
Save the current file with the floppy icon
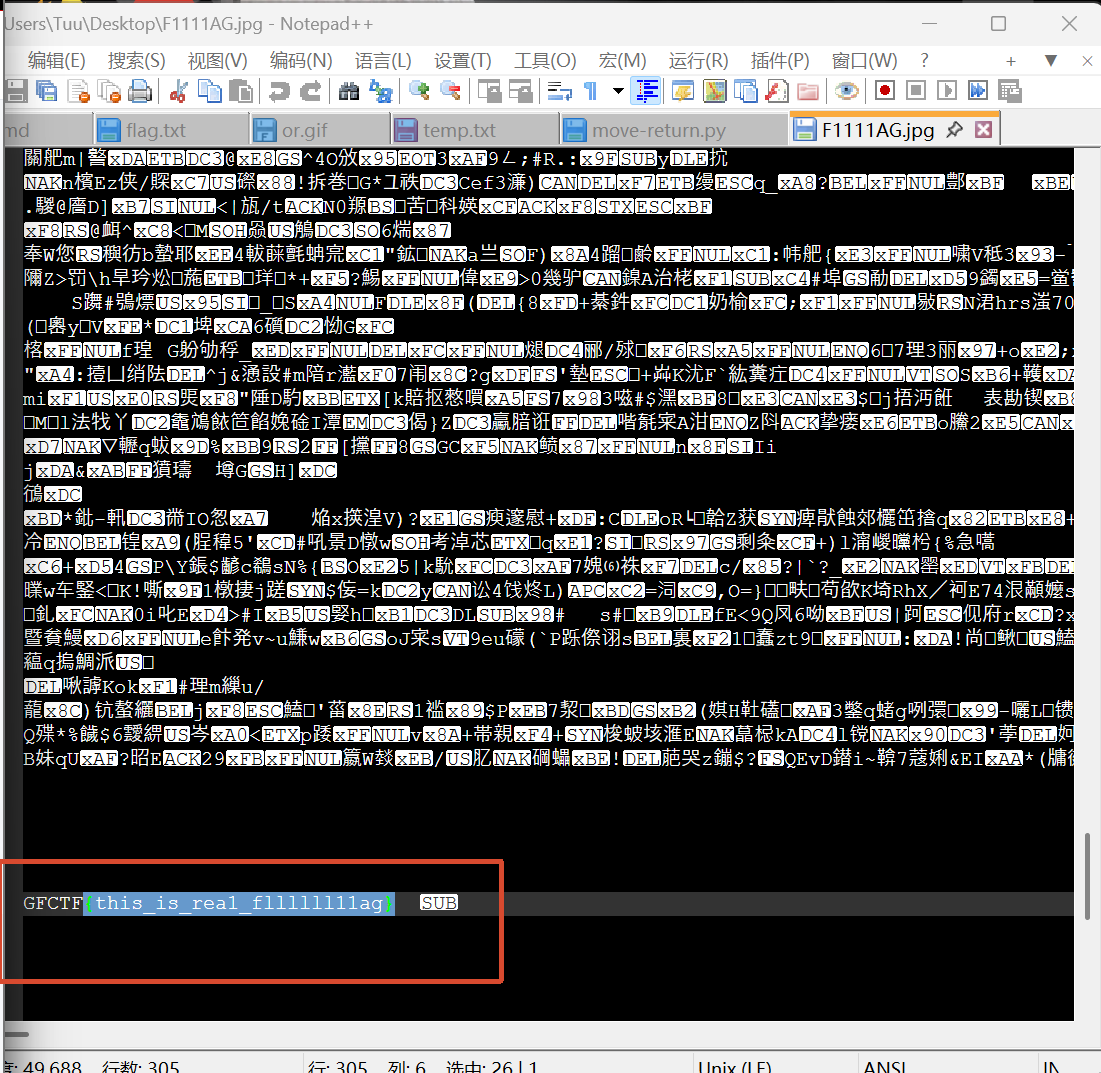tap(15, 91)
